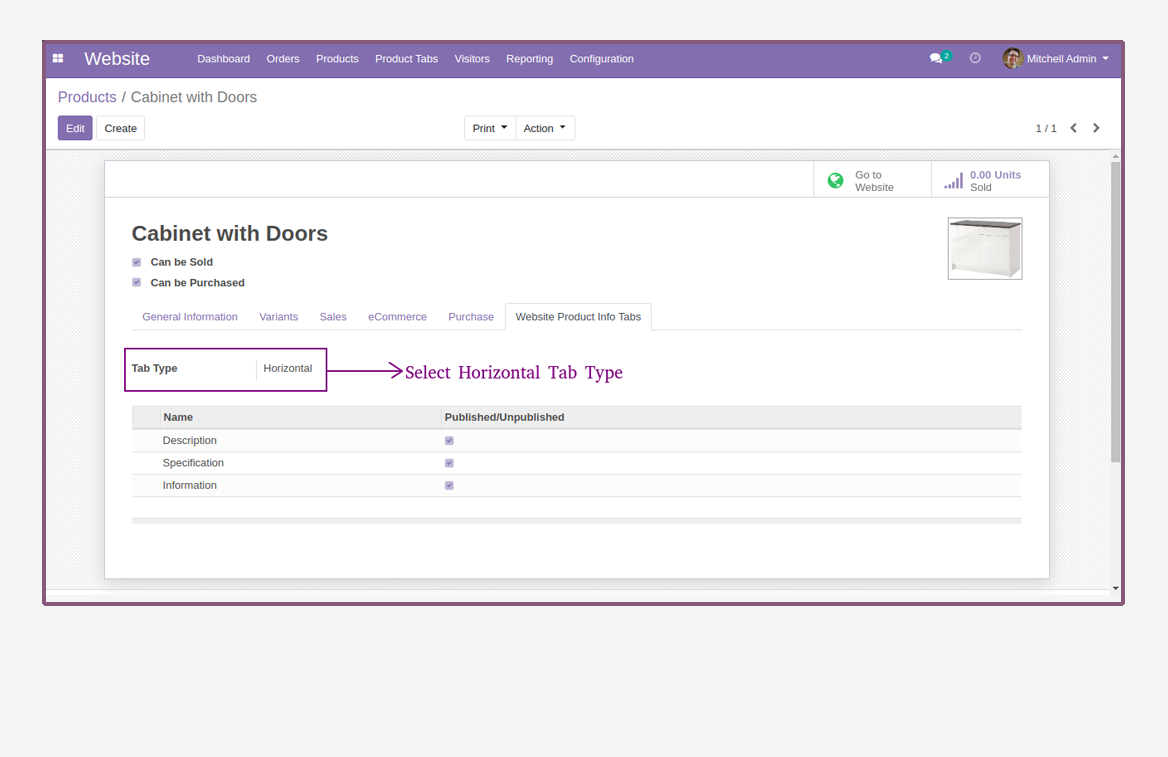Open the Orders menu

coord(283,59)
